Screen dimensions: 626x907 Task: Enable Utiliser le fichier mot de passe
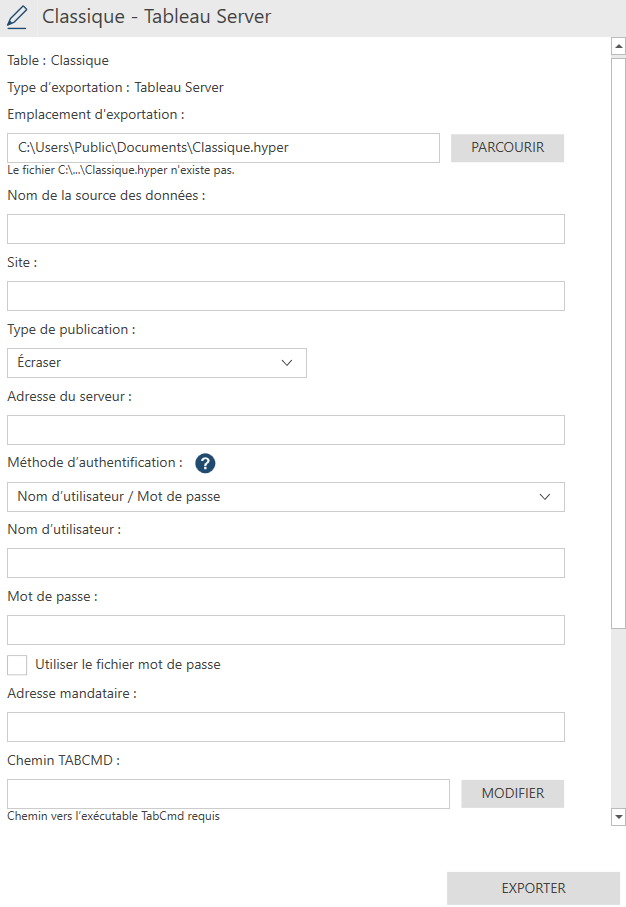(17, 665)
